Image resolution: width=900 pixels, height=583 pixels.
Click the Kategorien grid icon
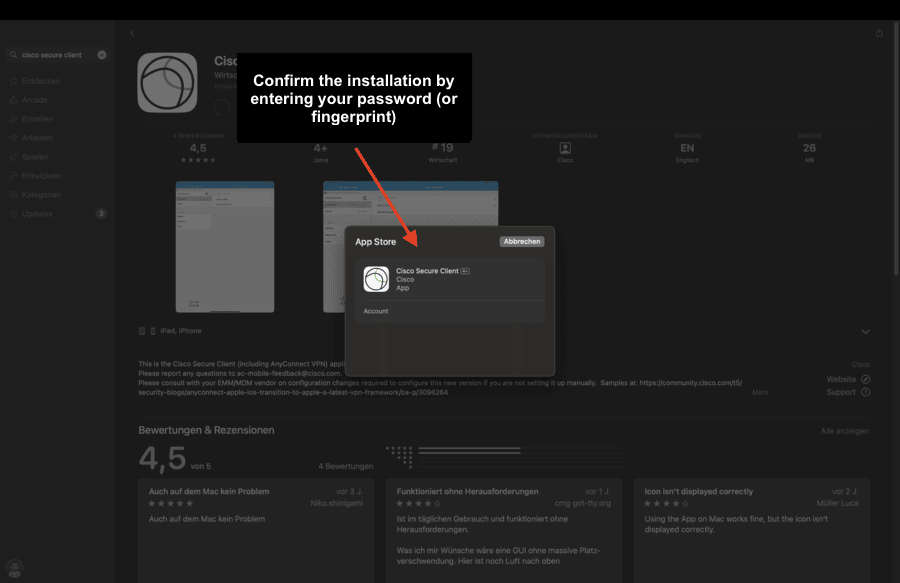tap(13, 195)
